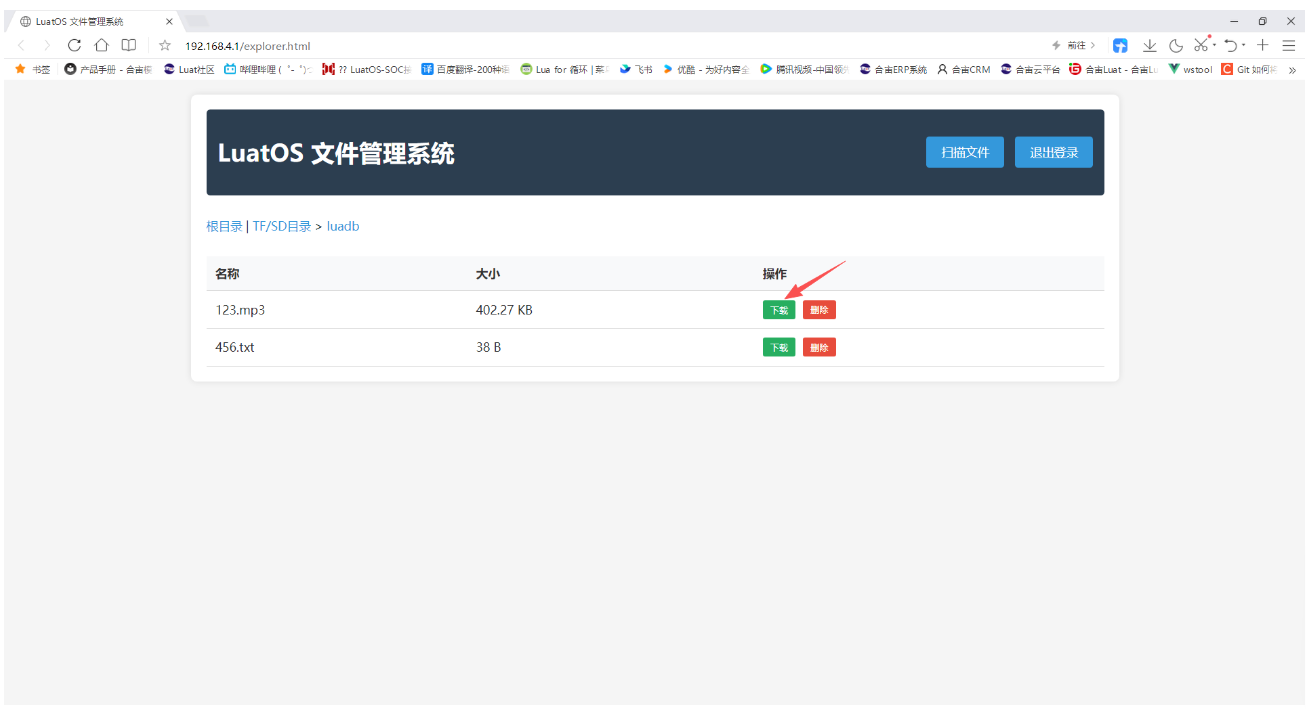Restore down the browser window
The width and height of the screenshot is (1306, 710).
pos(1262,21)
